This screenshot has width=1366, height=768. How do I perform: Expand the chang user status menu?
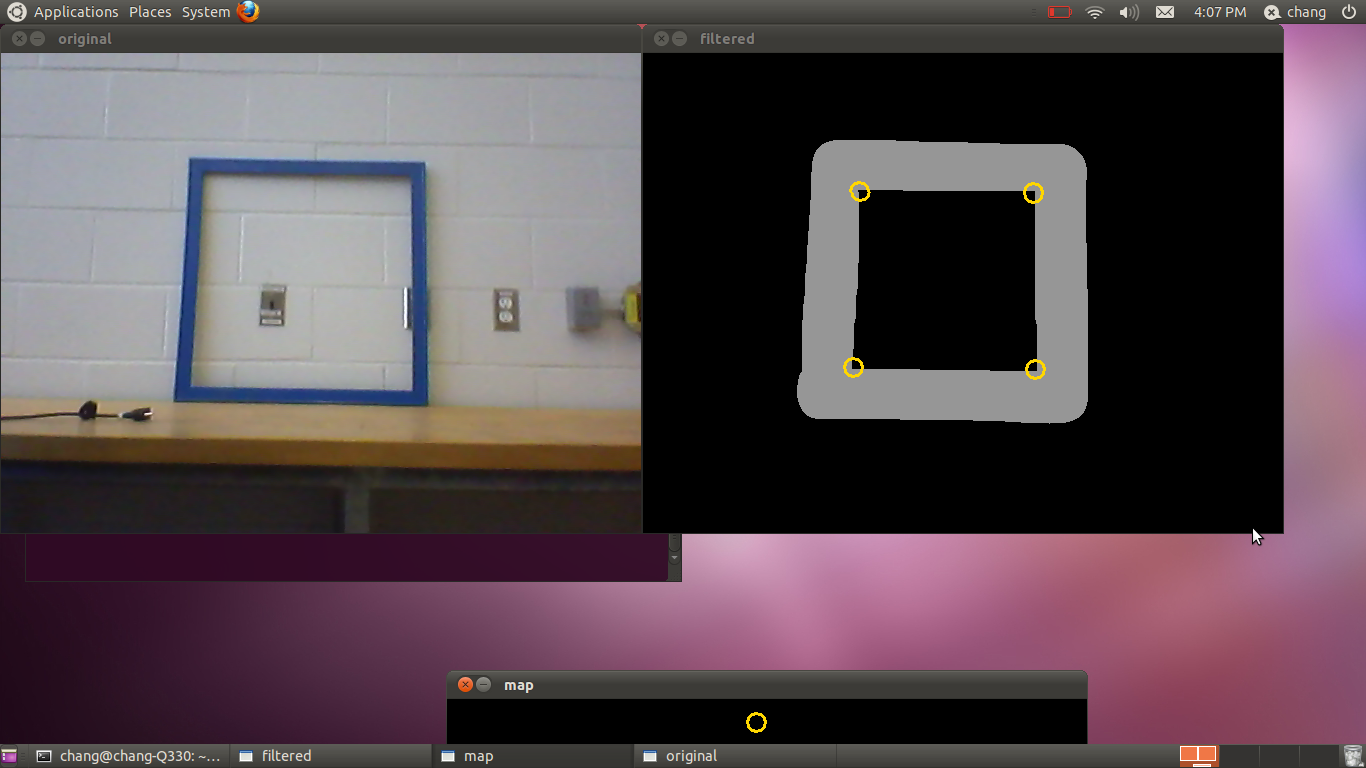pos(1296,12)
